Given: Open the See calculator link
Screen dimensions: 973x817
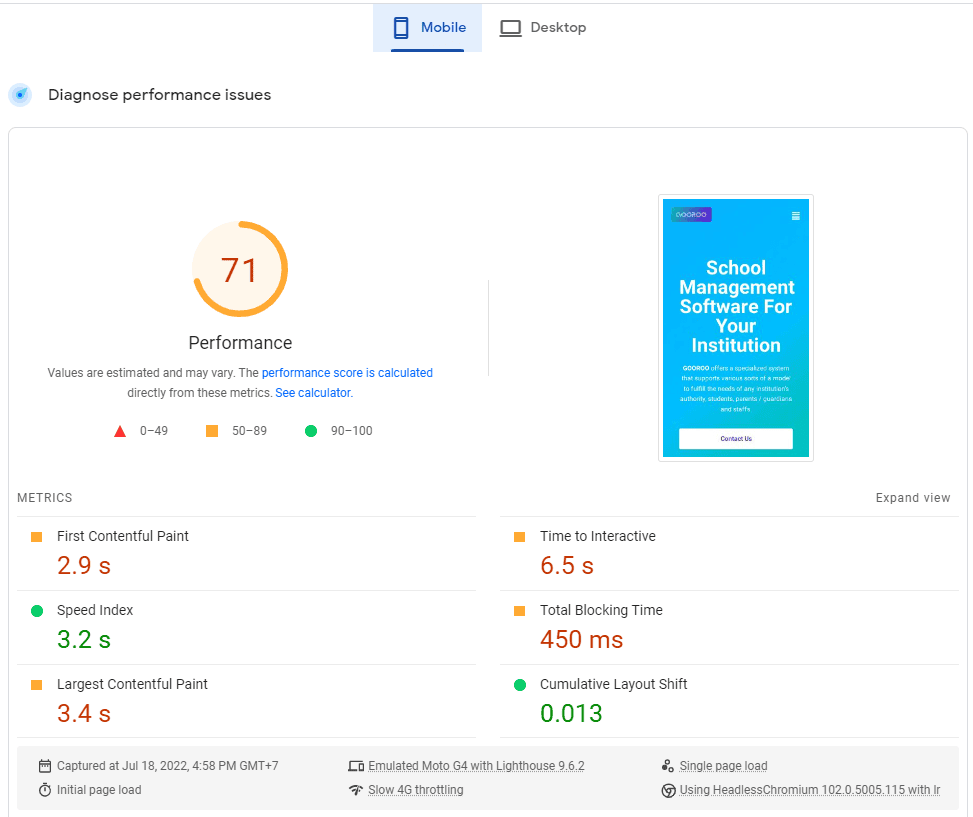Looking at the screenshot, I should tap(313, 393).
